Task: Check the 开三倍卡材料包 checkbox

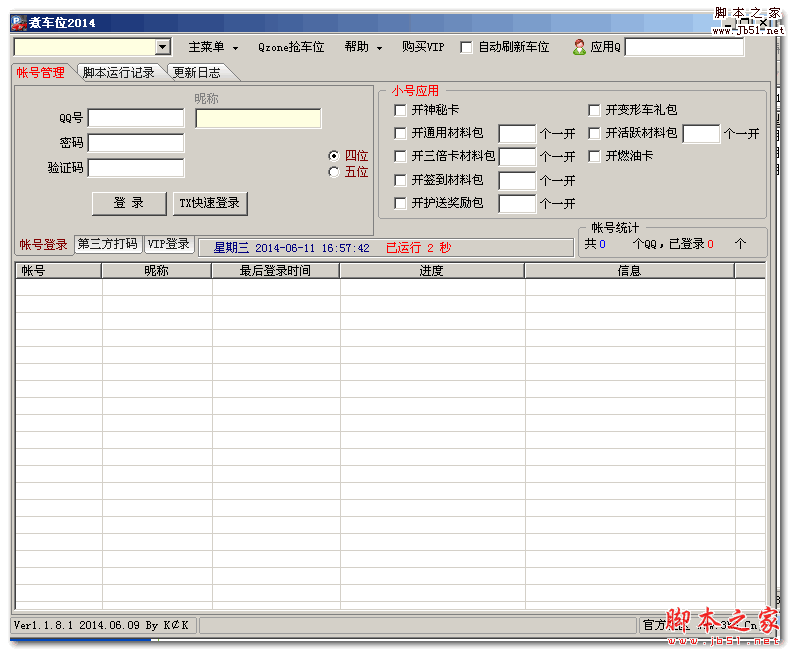Action: point(400,156)
